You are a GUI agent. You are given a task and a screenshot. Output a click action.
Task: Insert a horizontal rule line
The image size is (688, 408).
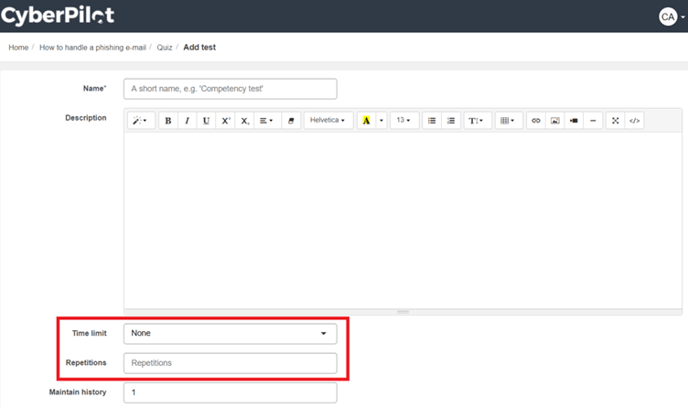tap(593, 121)
